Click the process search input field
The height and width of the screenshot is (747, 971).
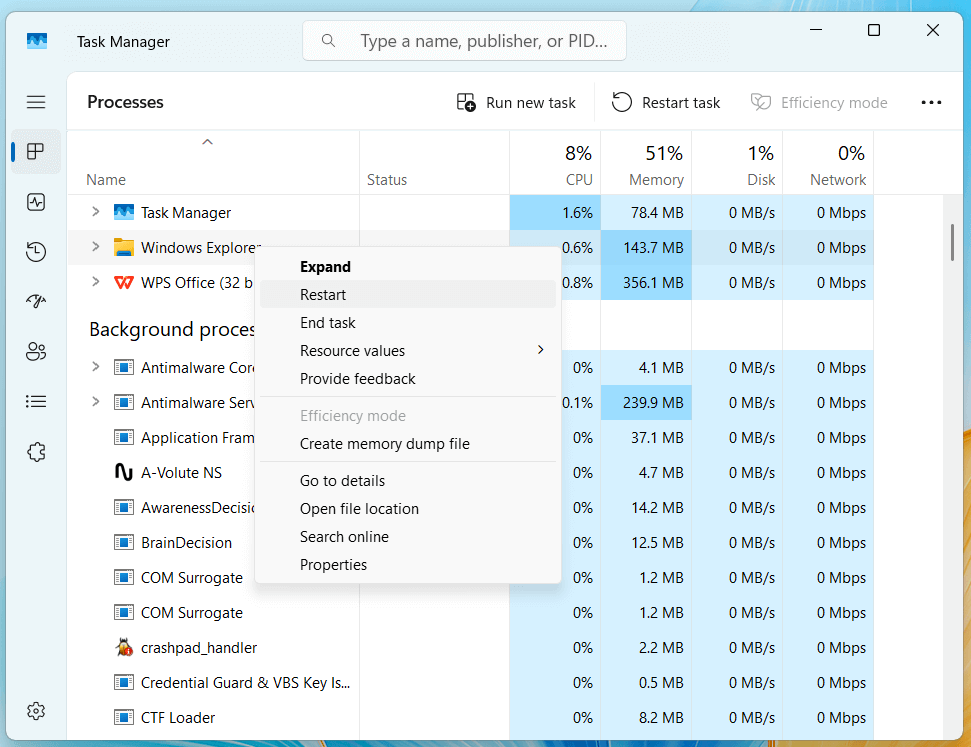pos(482,42)
